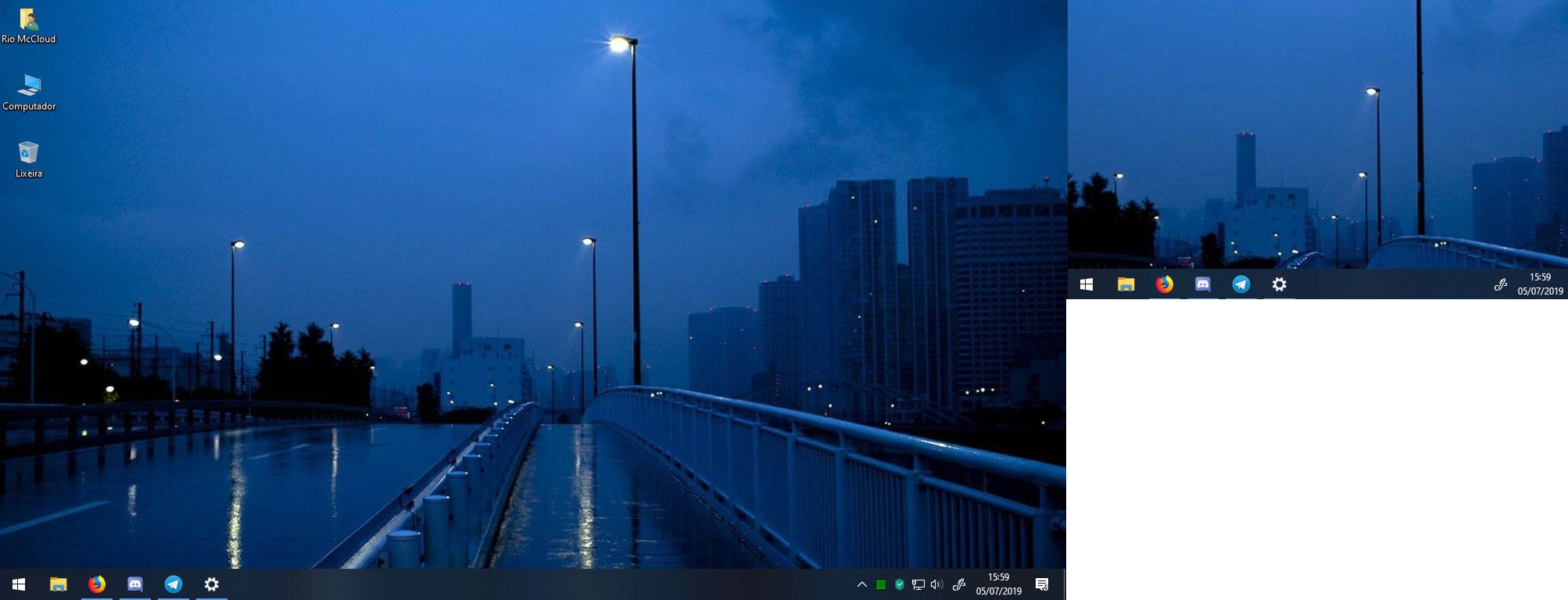The width and height of the screenshot is (1568, 600).
Task: Open the clock showing 15:59 on main taskbar
Action: [x=999, y=584]
